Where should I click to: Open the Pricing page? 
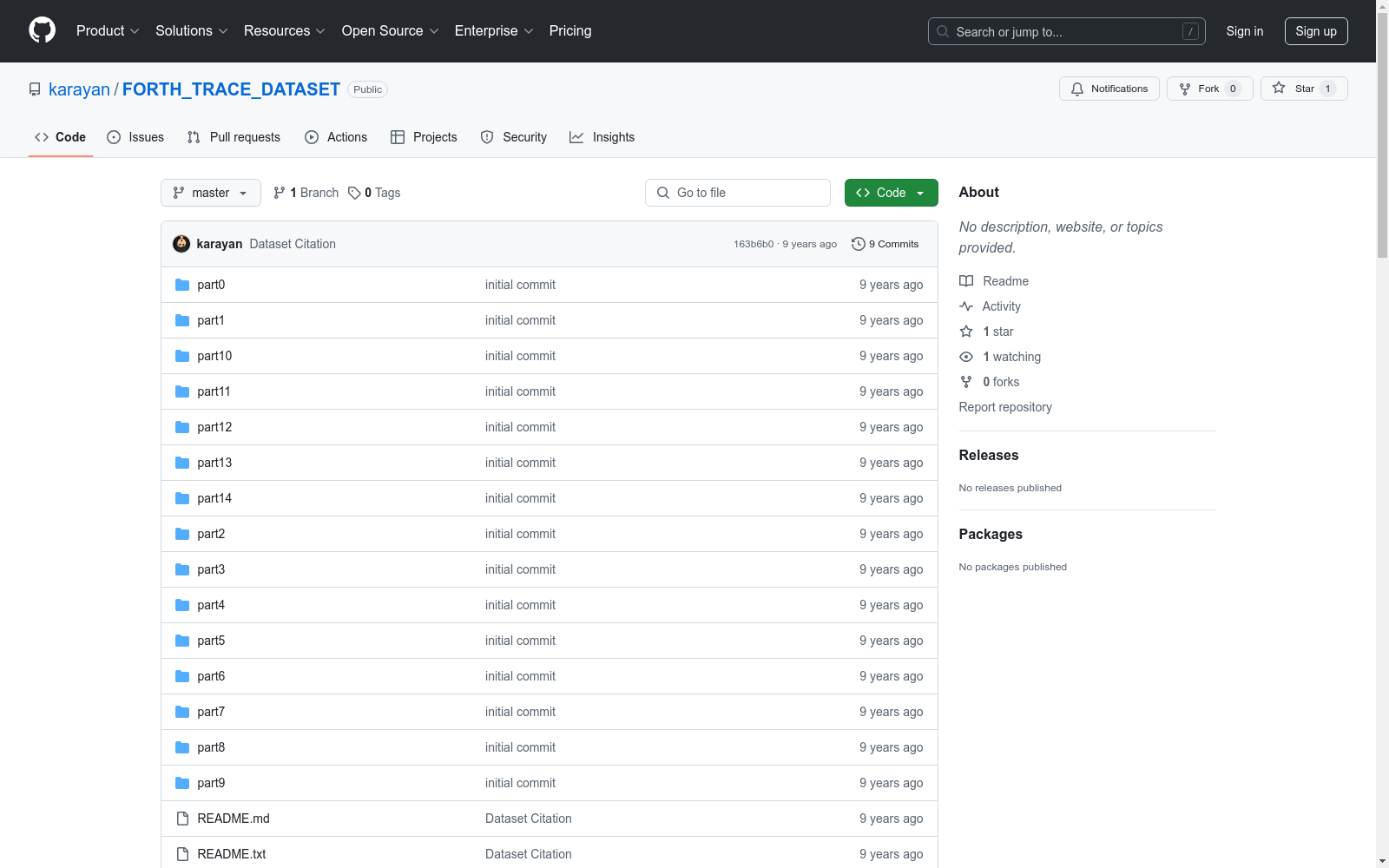click(x=570, y=31)
